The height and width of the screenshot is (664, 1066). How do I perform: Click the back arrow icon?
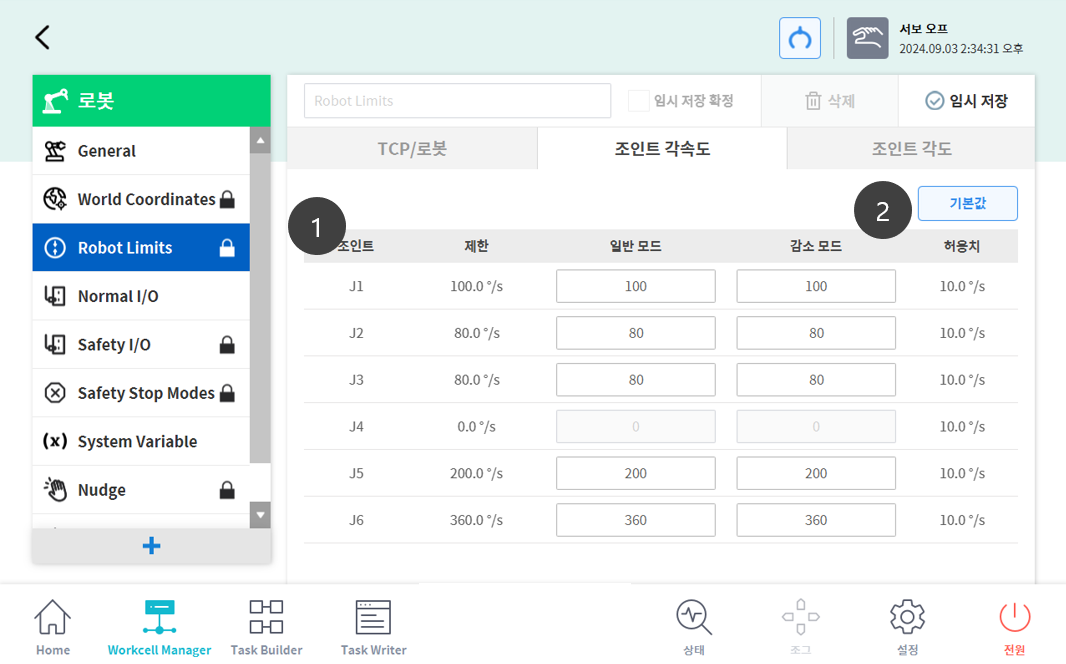point(42,38)
